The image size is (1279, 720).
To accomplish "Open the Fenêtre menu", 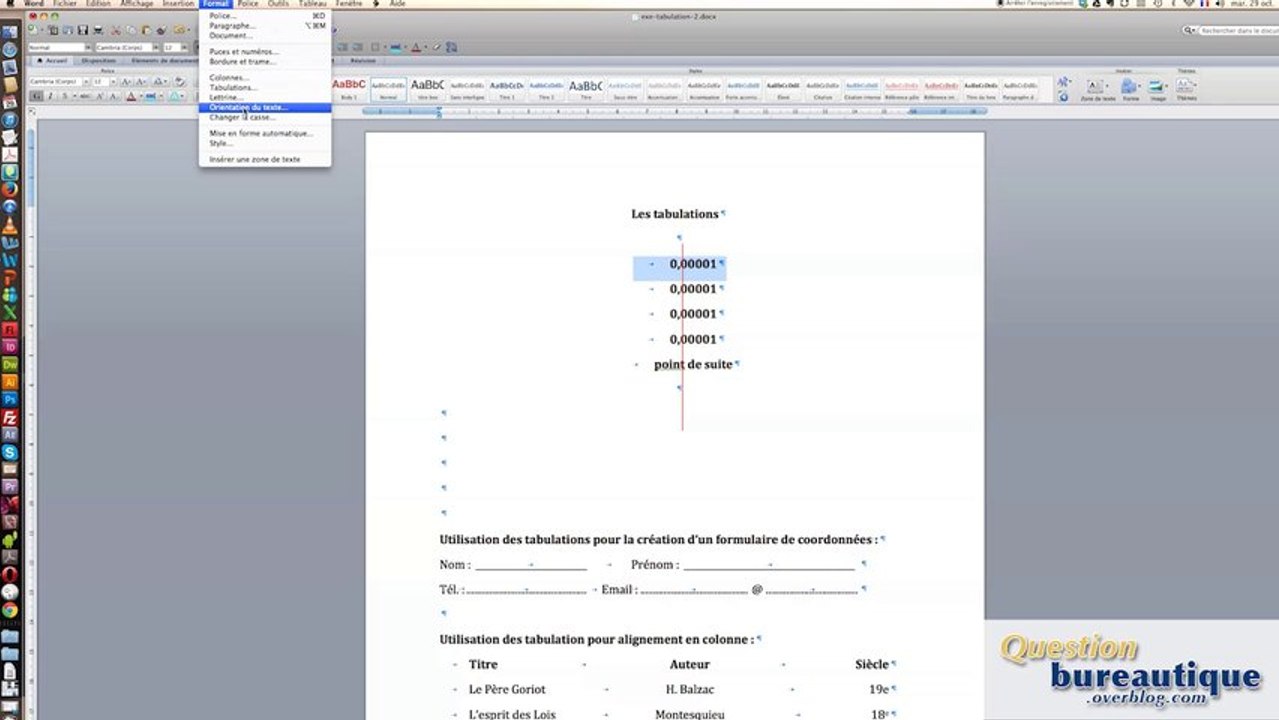I will click(x=349, y=4).
